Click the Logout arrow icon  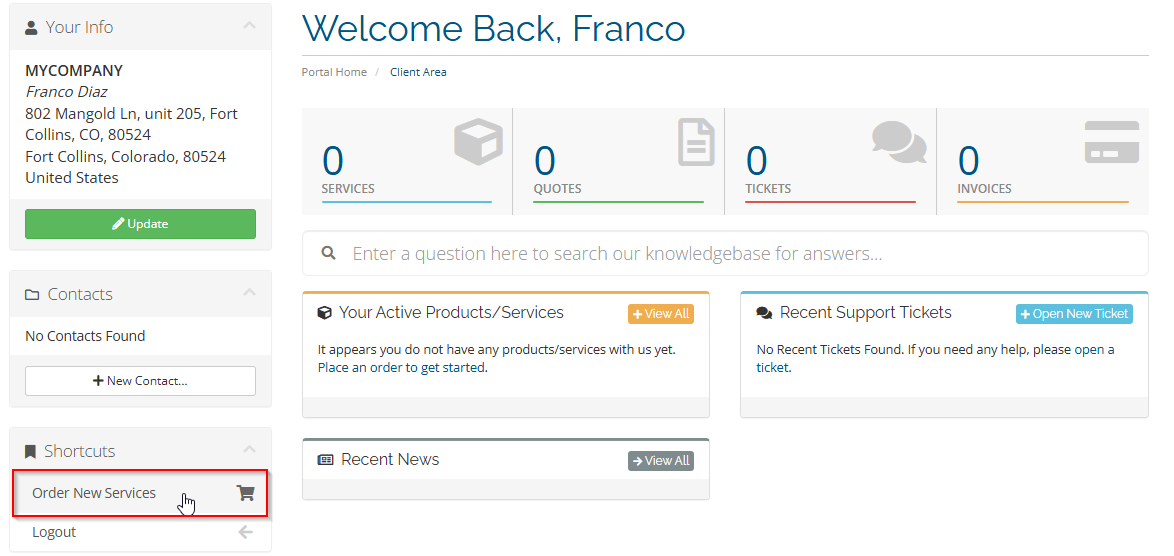(x=245, y=532)
